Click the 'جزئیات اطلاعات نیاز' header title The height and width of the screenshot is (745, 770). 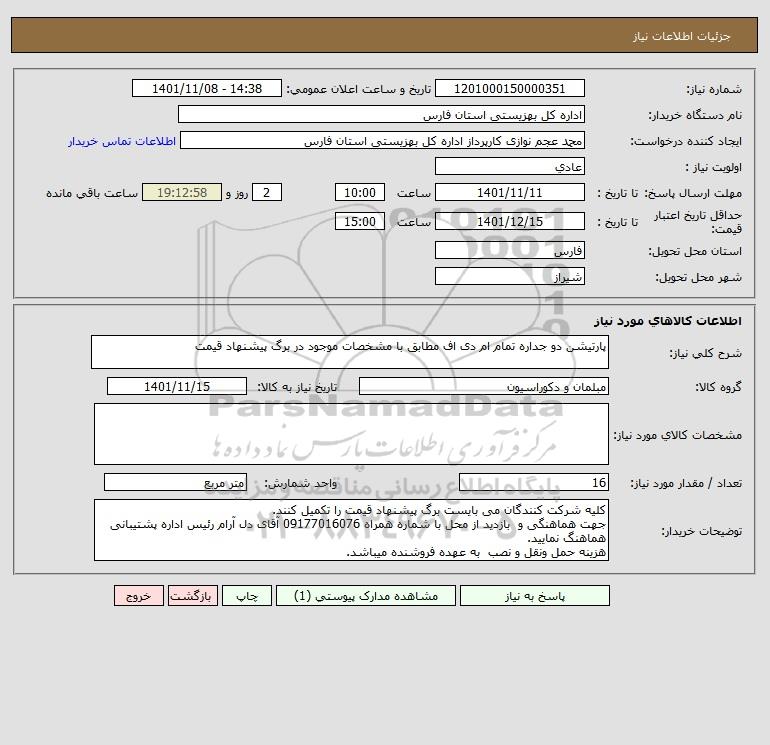(682, 36)
